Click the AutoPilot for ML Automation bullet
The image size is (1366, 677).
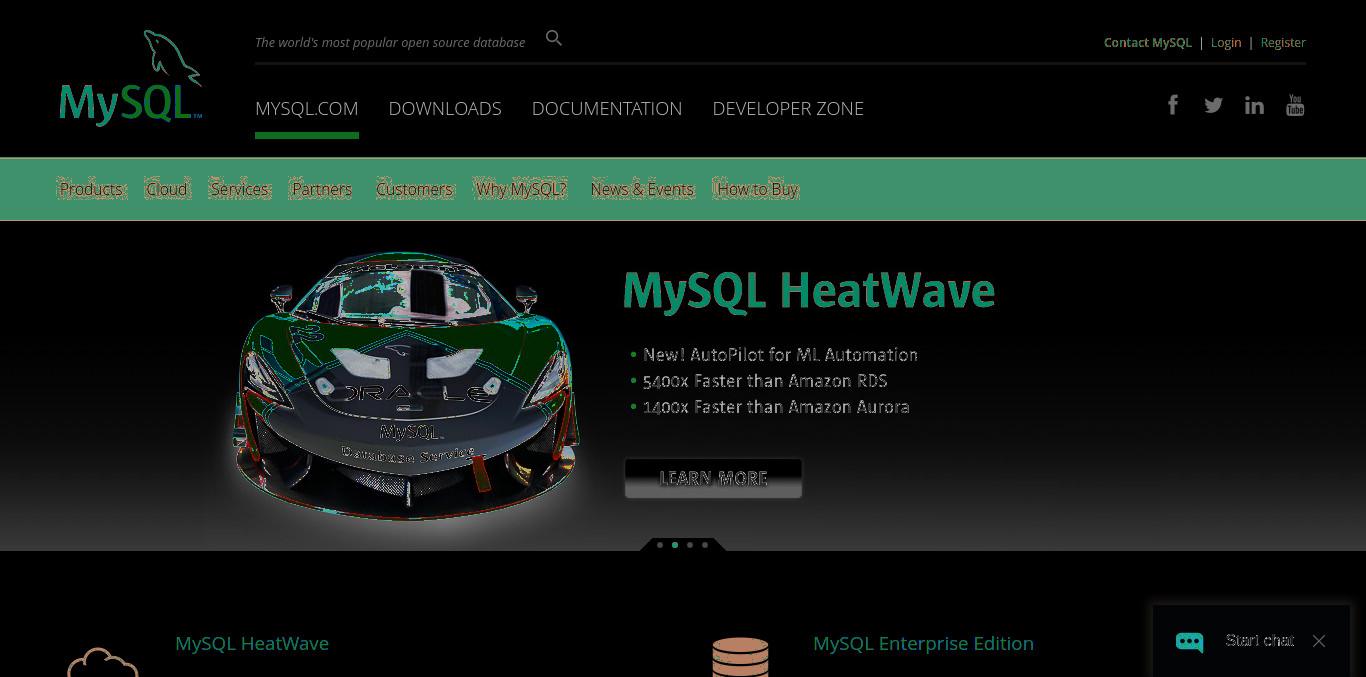tap(780, 354)
